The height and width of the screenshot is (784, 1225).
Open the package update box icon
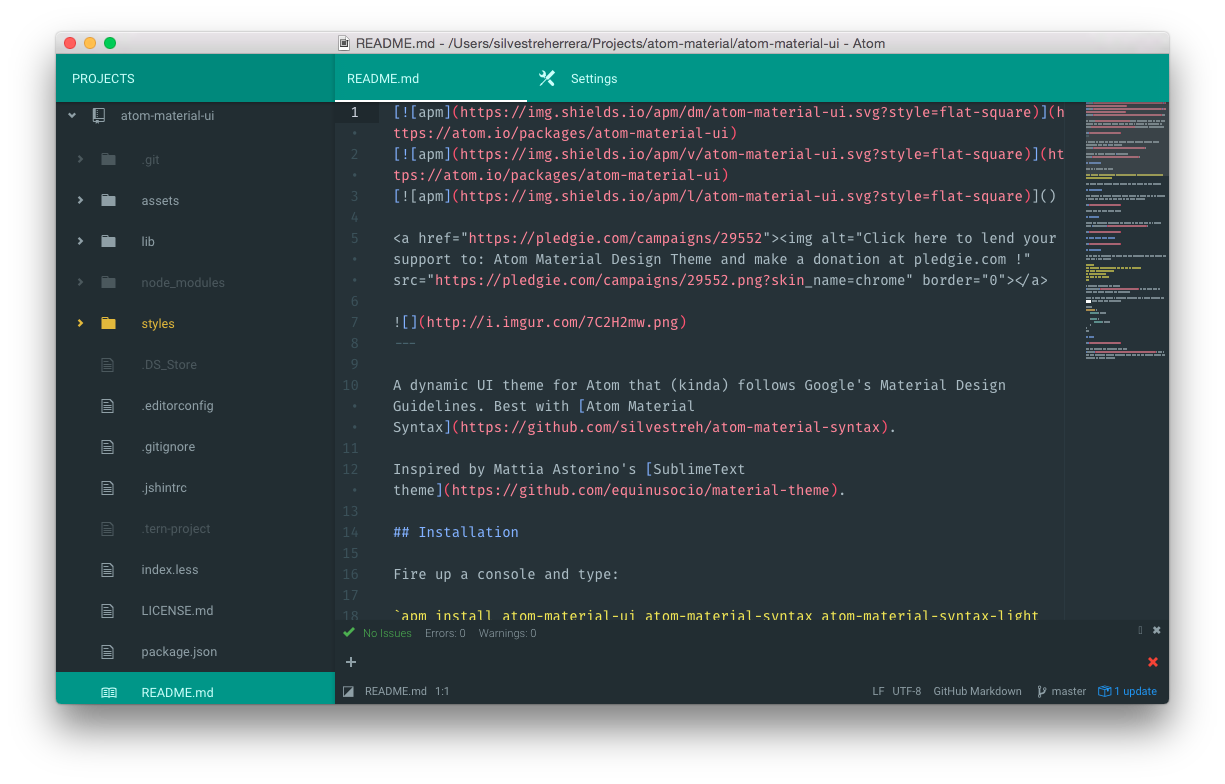(x=1104, y=691)
